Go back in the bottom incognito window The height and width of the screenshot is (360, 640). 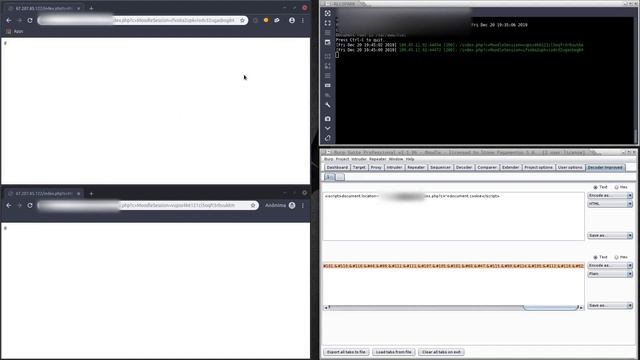9,205
